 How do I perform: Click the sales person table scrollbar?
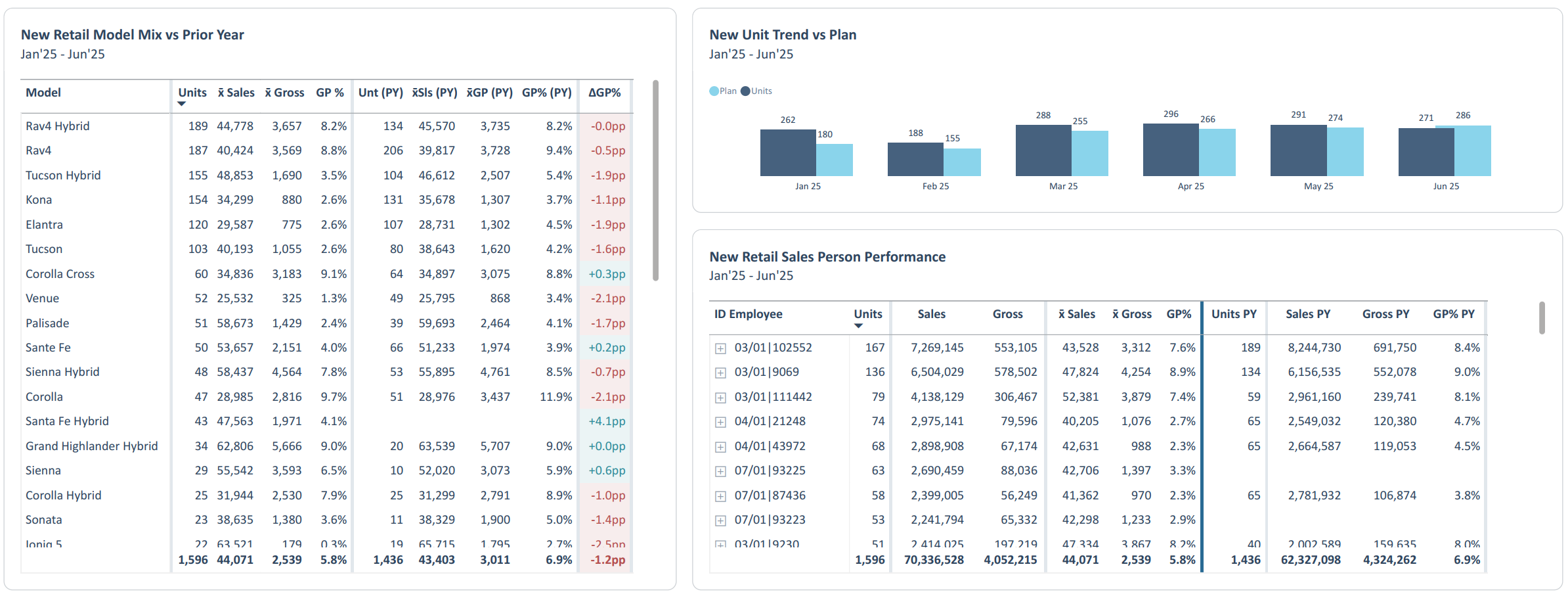(1542, 318)
